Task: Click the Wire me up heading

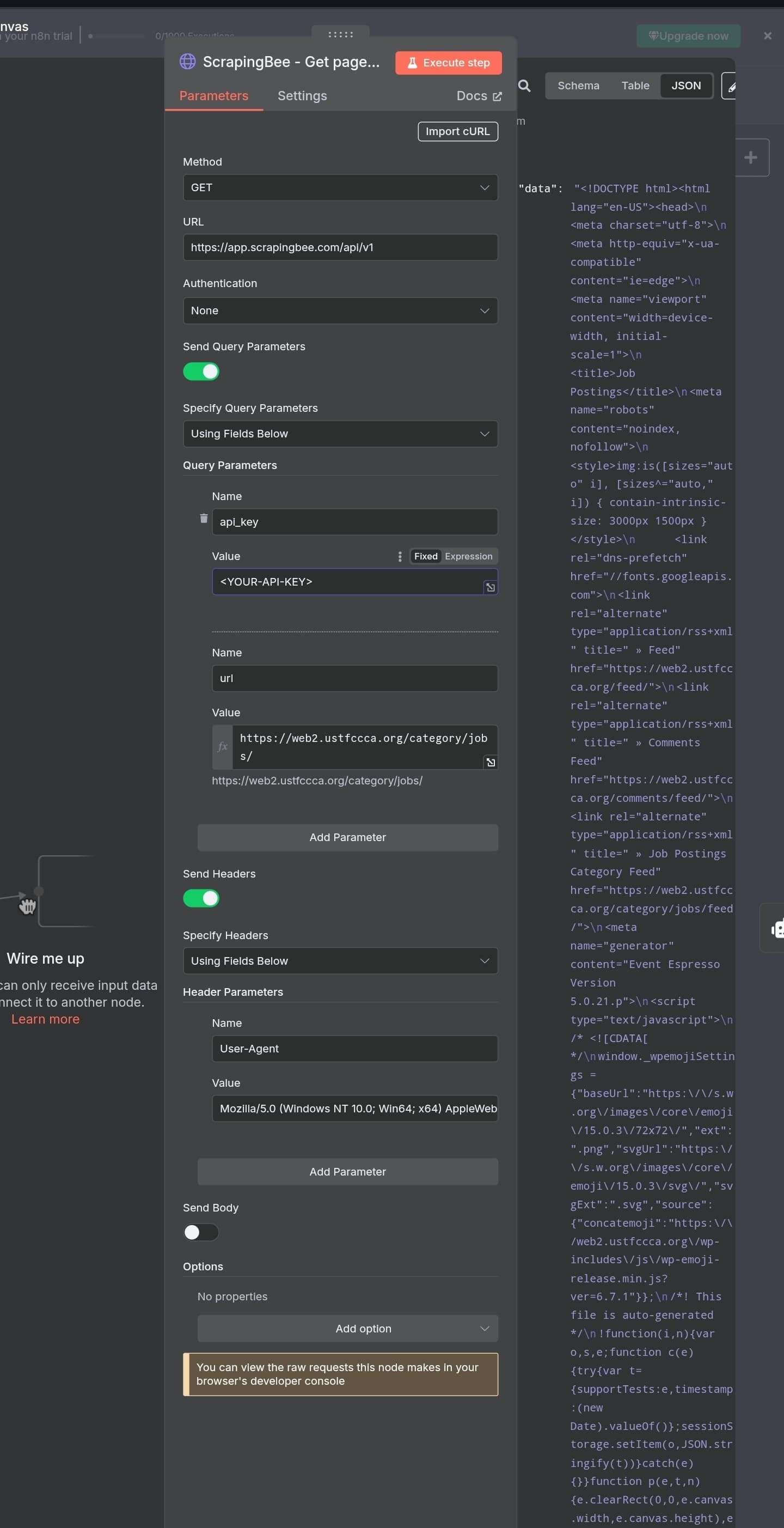Action: pos(45,958)
